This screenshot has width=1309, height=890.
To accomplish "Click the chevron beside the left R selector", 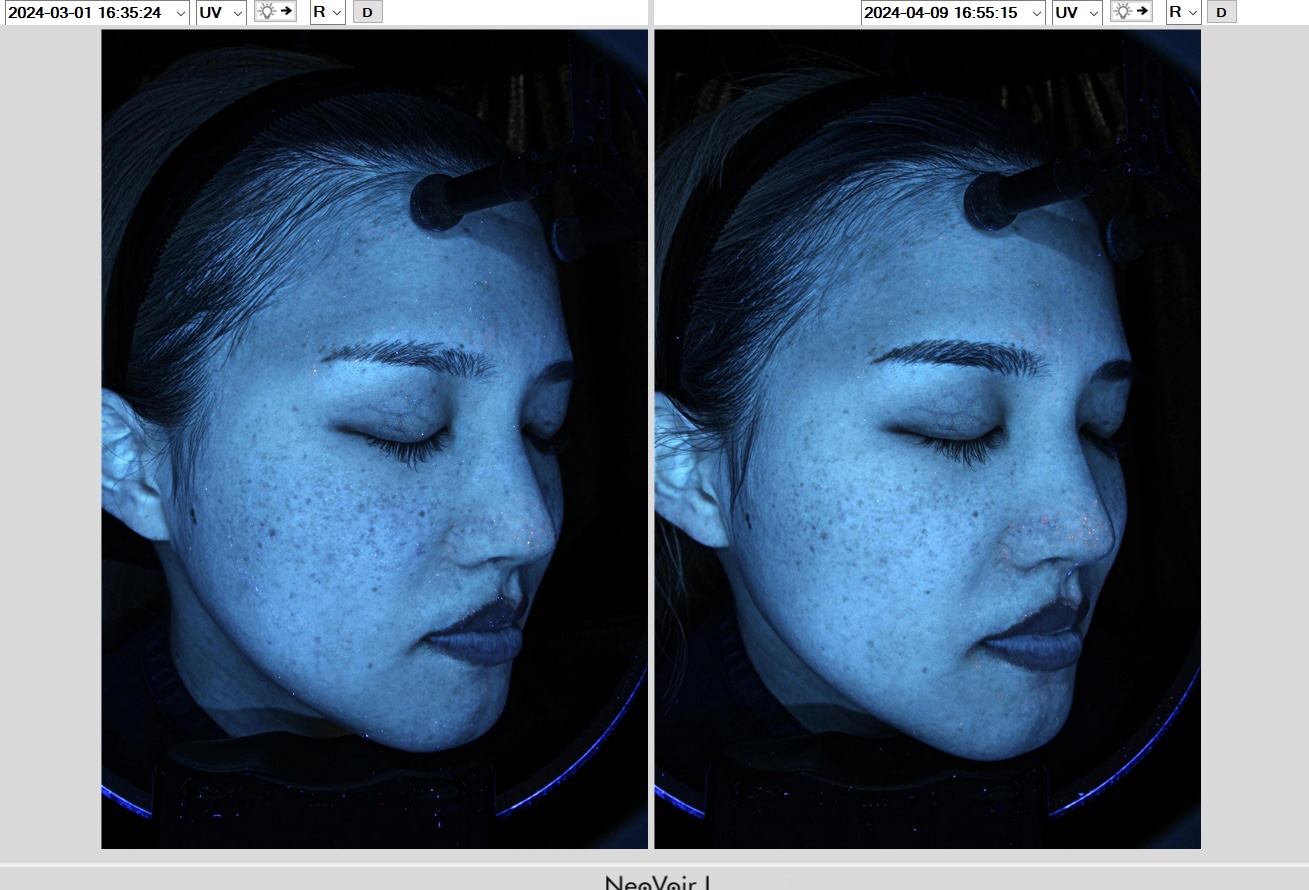I will [336, 13].
